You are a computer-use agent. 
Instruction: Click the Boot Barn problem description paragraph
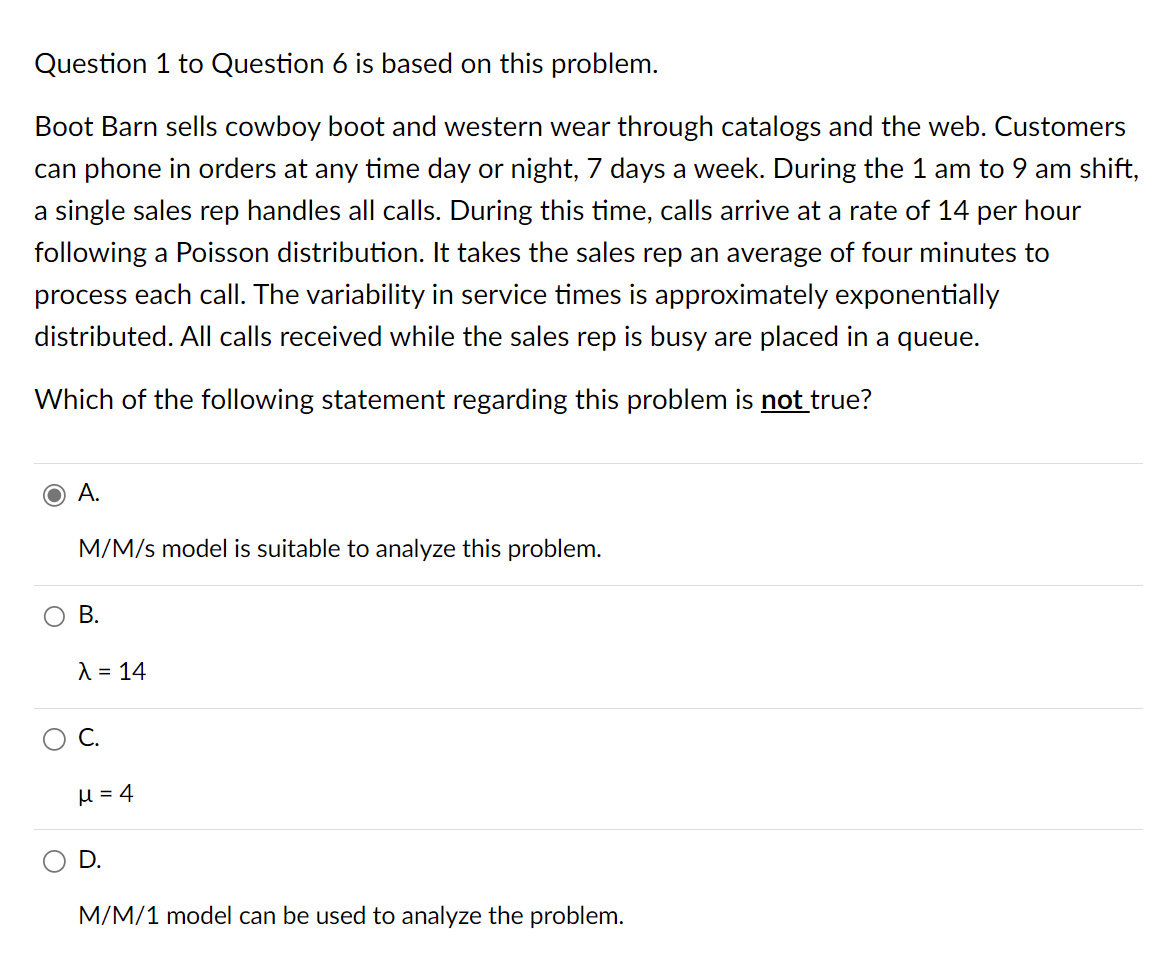pos(580,231)
